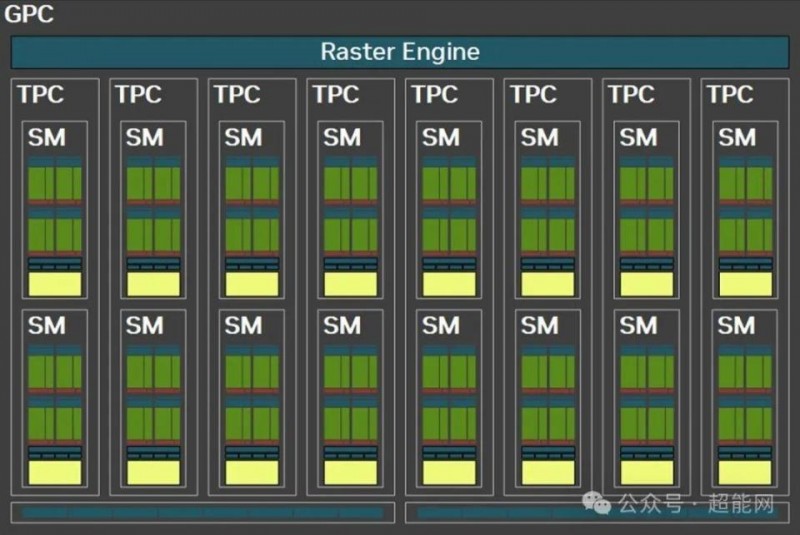
Task: Click the bottom-left teal ROP bar
Action: [x=202, y=513]
